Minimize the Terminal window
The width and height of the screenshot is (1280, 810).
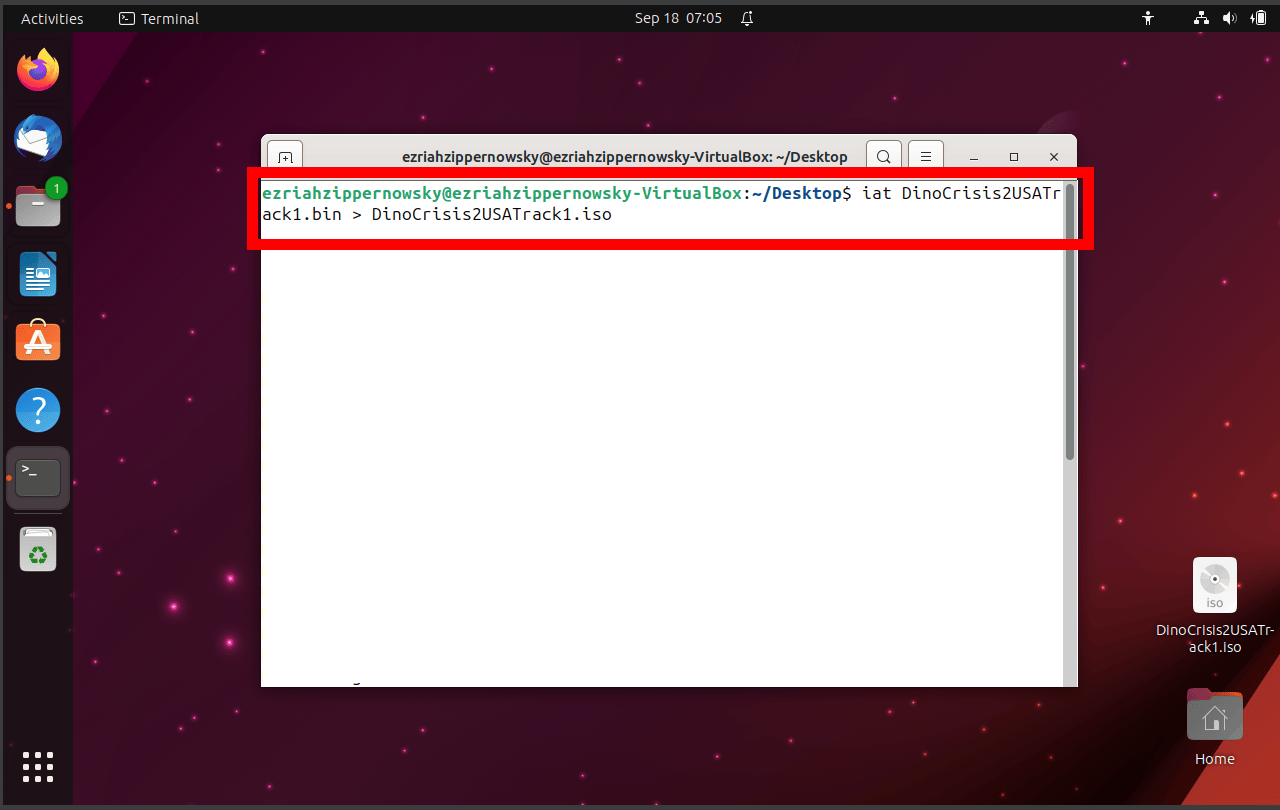pyautogui.click(x=973, y=157)
